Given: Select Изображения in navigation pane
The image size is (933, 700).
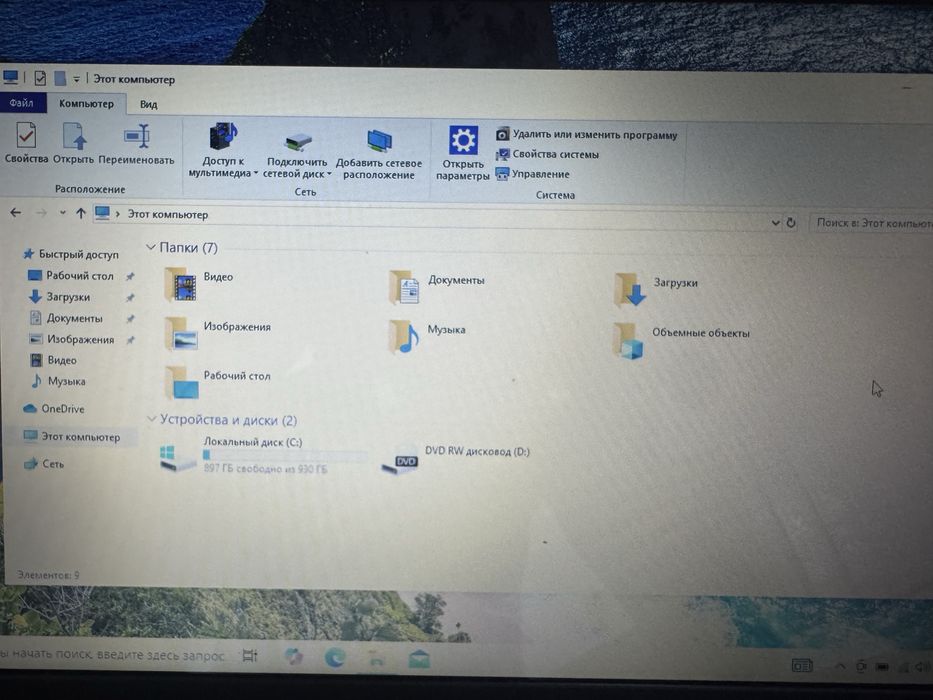Looking at the screenshot, I should (72, 339).
